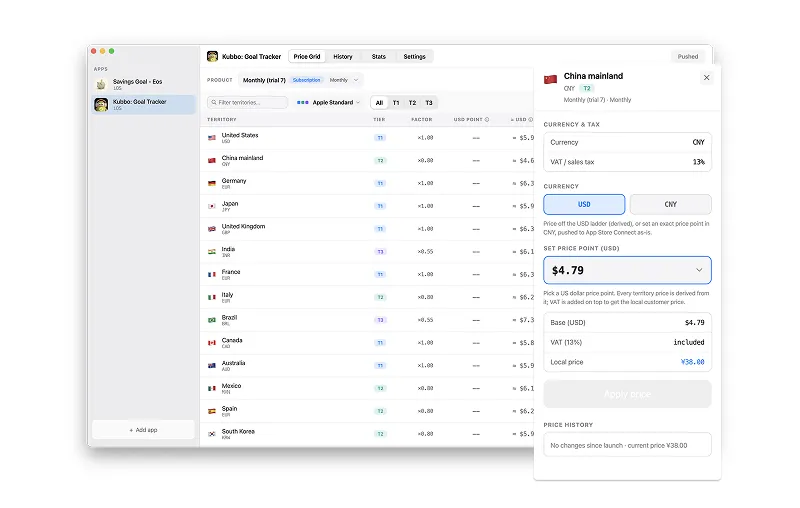Click the Kubbo app icon in the header
Screen dimensions: 800x508
(212, 56)
